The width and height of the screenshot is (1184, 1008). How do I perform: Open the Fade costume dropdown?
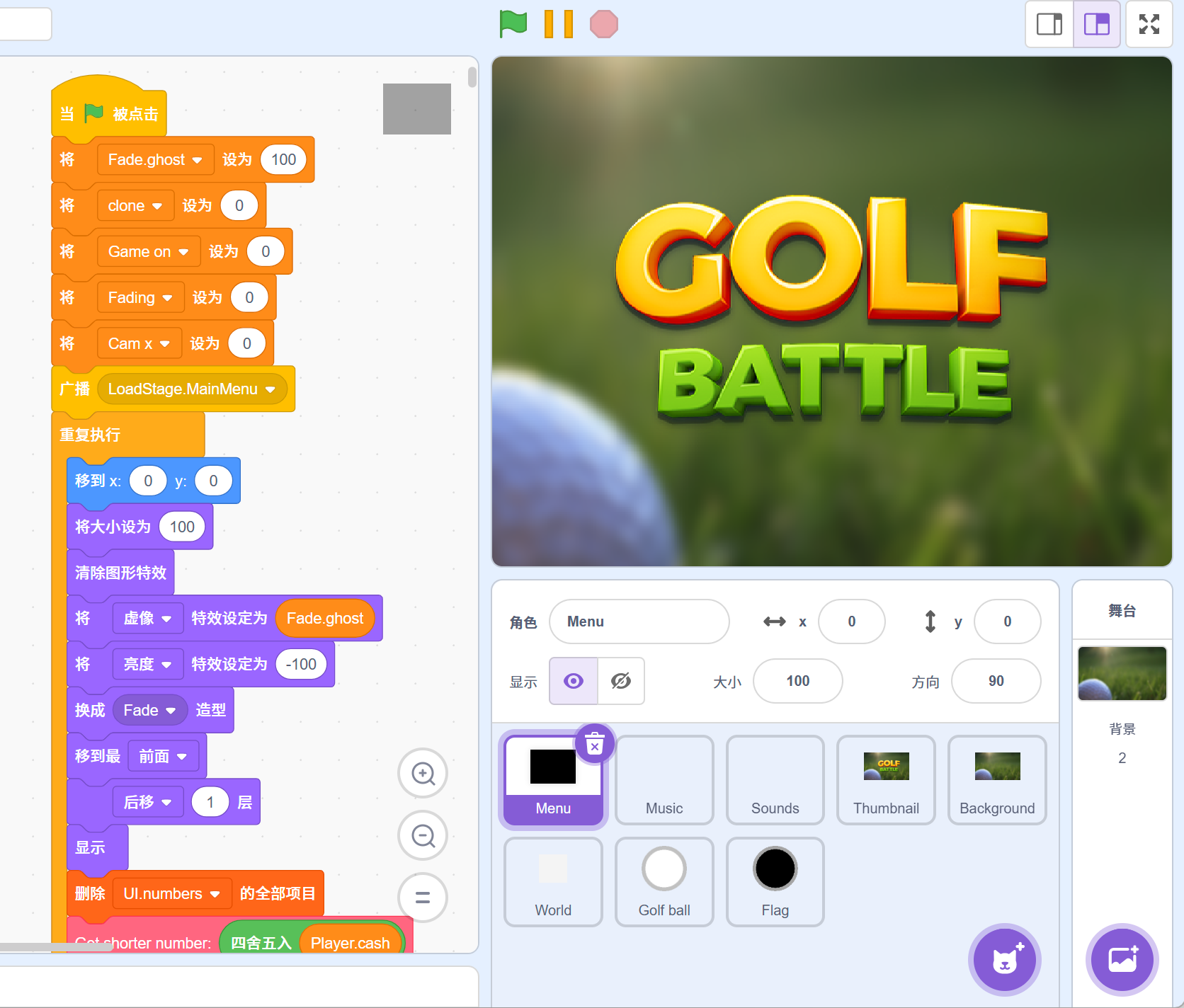pos(171,711)
